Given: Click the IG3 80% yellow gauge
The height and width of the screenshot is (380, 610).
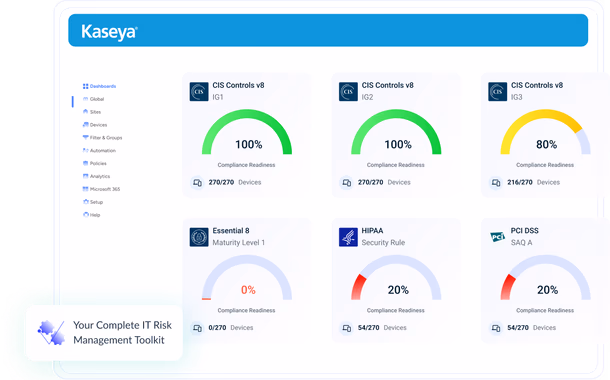Looking at the screenshot, I should [545, 132].
